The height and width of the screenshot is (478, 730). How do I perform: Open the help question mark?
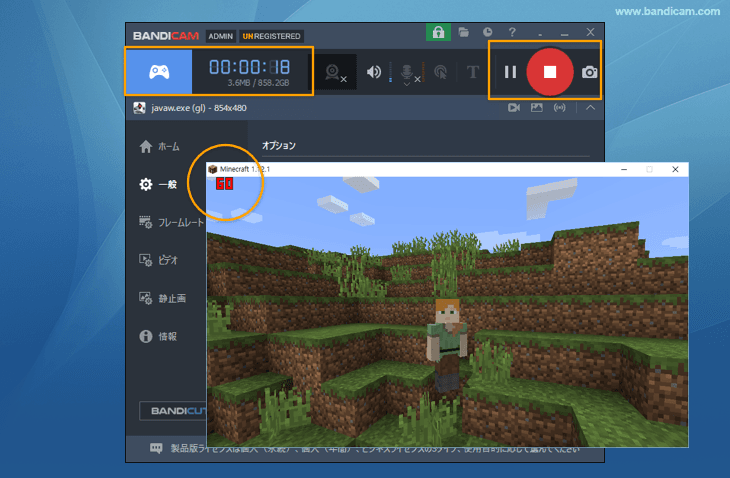pos(512,33)
